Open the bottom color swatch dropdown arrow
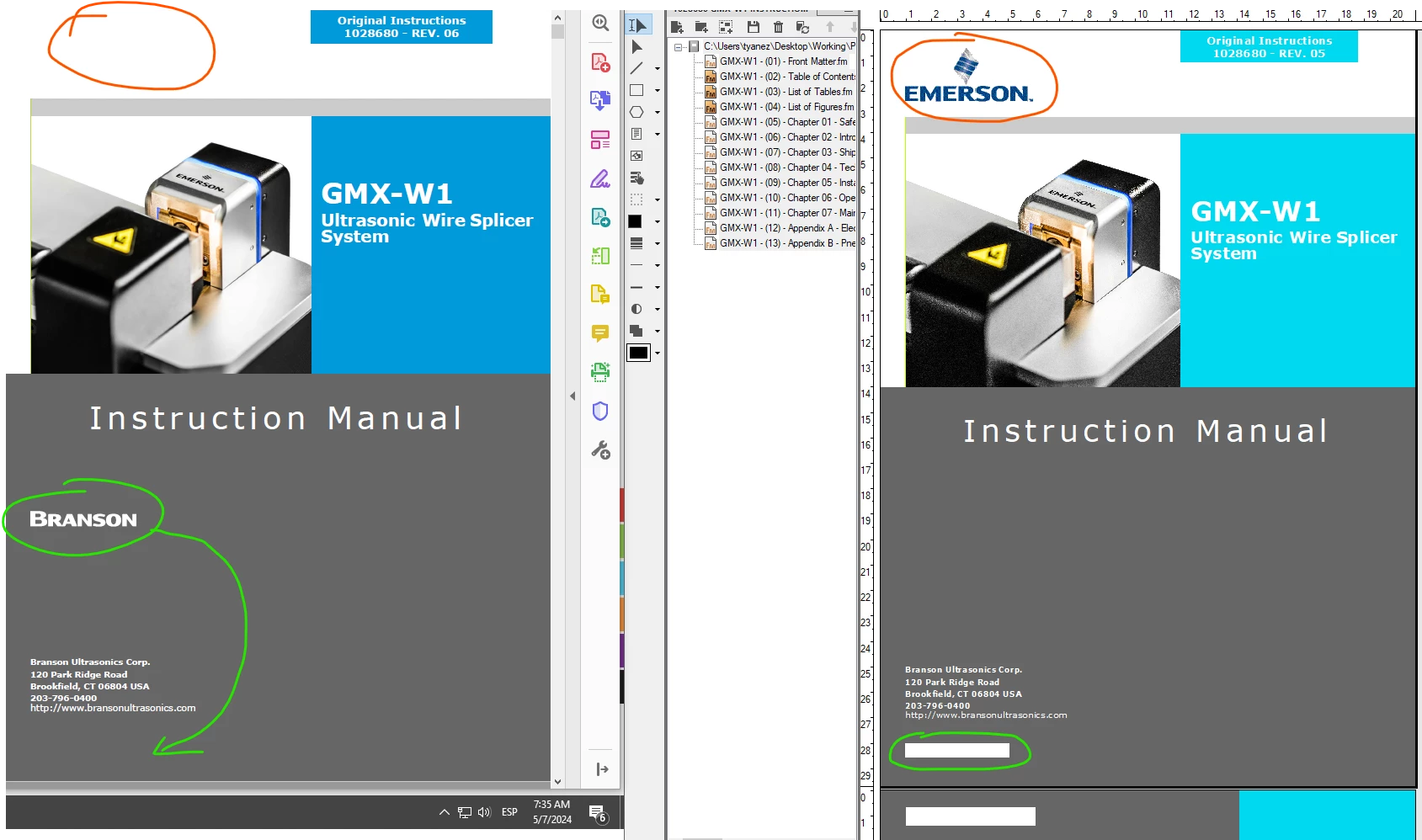1422x840 pixels. point(658,354)
